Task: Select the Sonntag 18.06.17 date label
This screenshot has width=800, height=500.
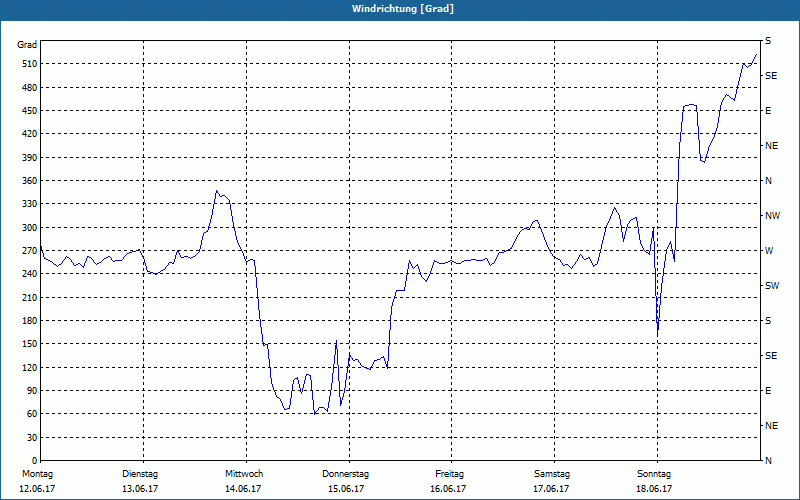Action: click(x=654, y=481)
